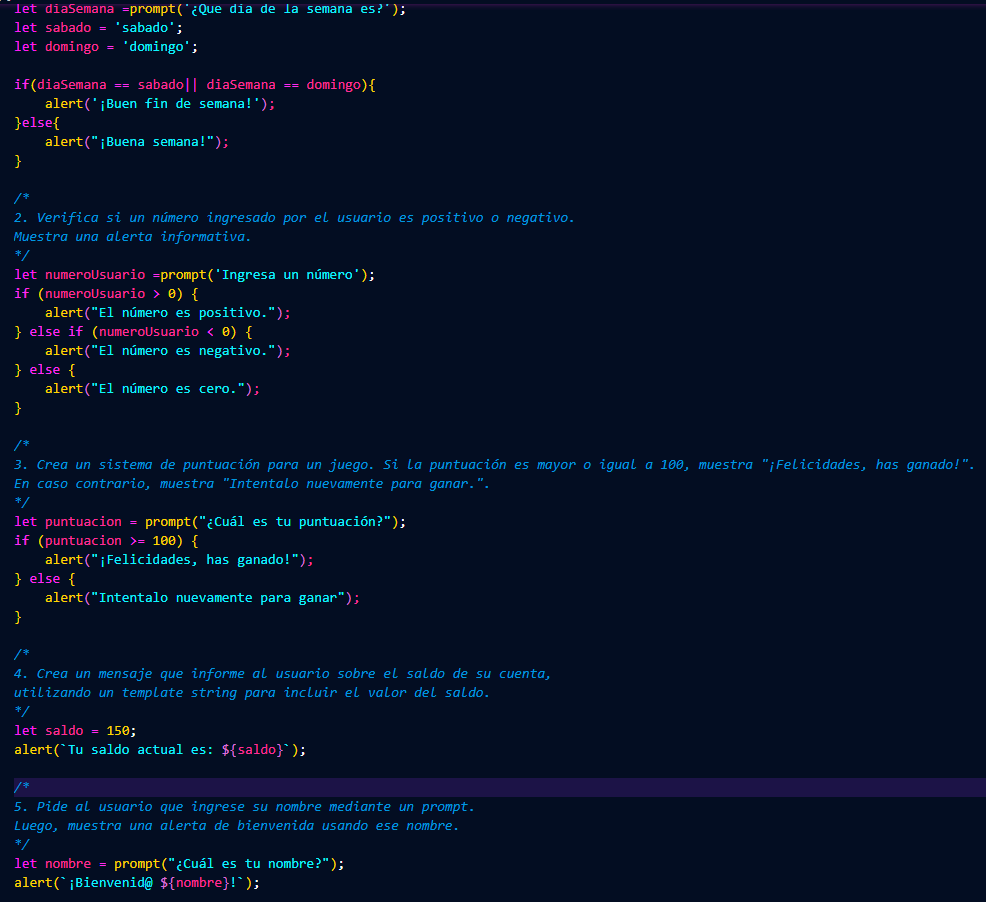Click the line "let saldo = 150;"
The height and width of the screenshot is (902, 986).
click(x=75, y=731)
